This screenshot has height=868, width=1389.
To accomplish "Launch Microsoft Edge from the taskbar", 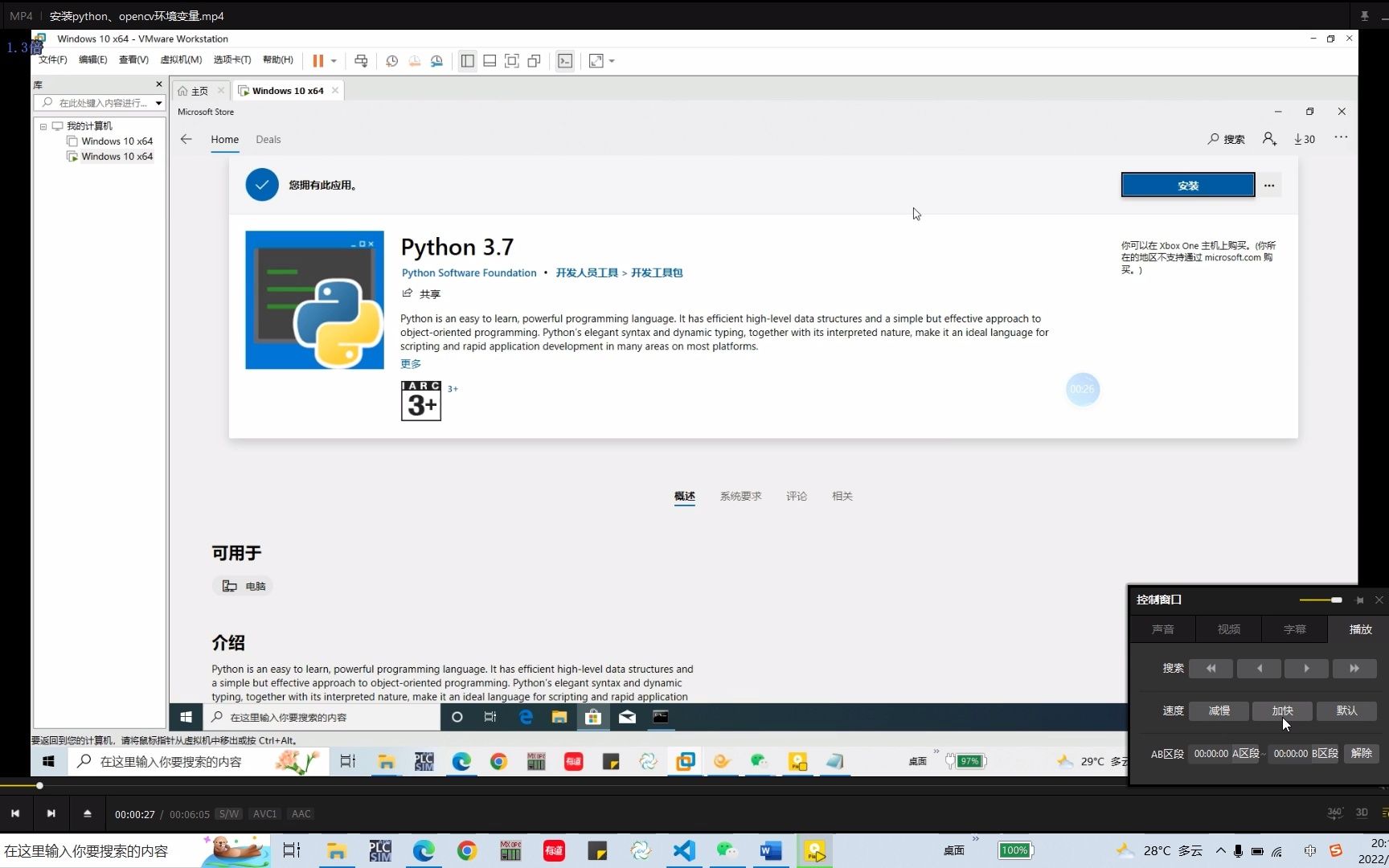I will [424, 850].
